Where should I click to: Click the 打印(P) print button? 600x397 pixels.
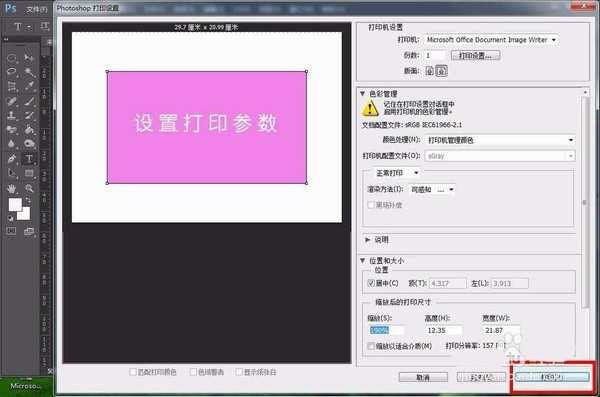pos(552,377)
